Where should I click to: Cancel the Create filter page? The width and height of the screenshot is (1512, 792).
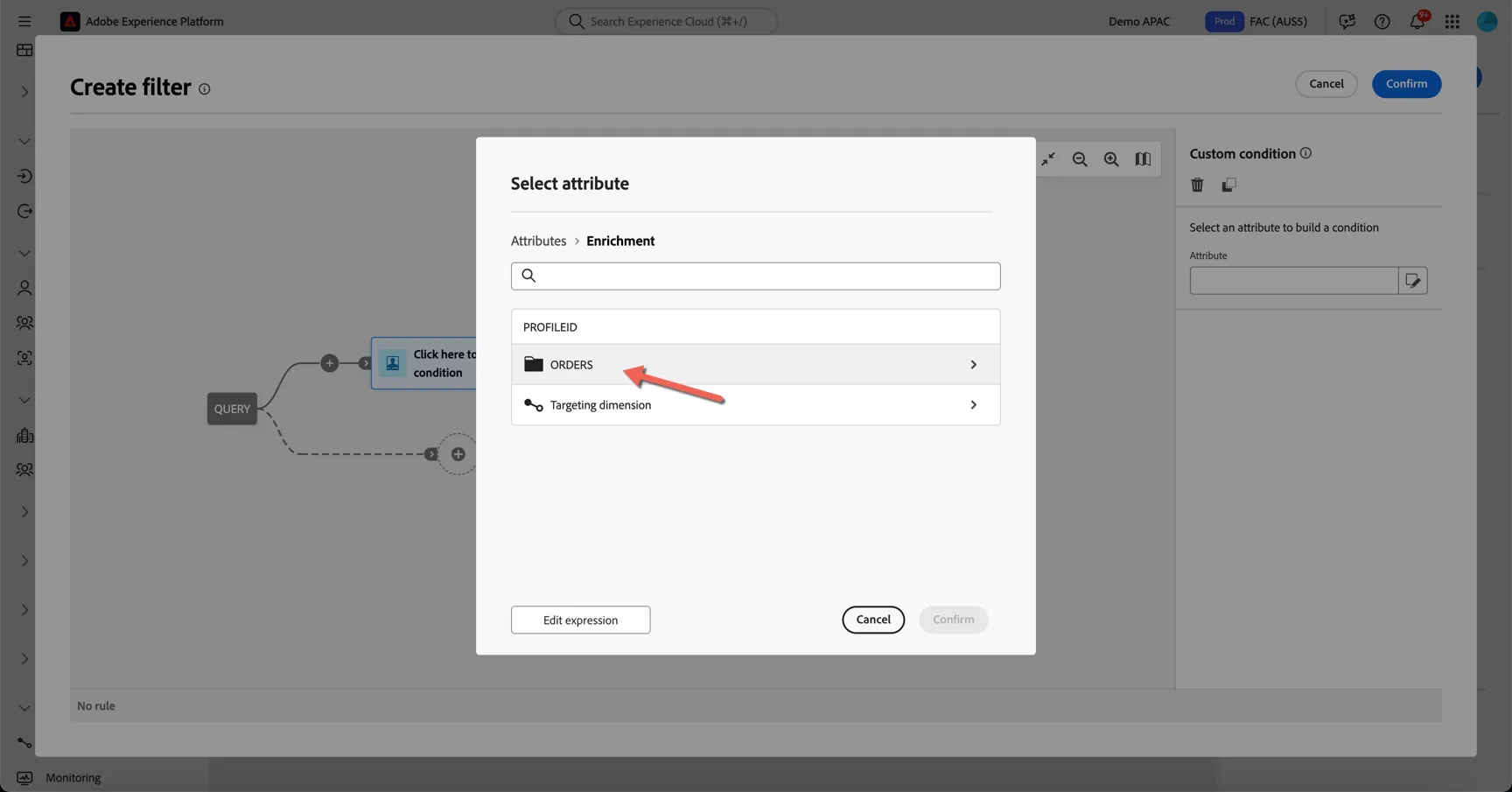pyautogui.click(x=1326, y=84)
